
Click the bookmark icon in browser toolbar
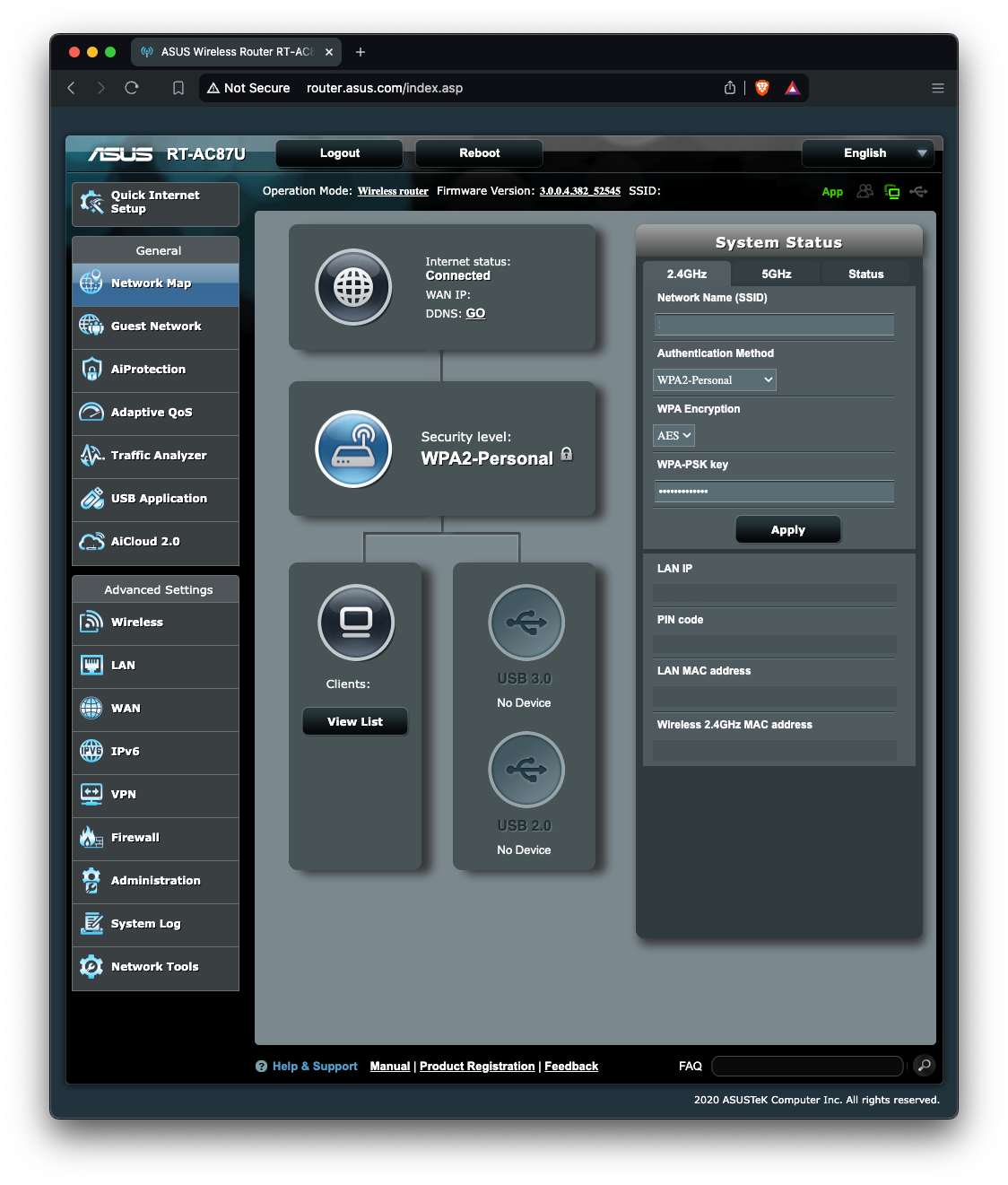tap(178, 88)
